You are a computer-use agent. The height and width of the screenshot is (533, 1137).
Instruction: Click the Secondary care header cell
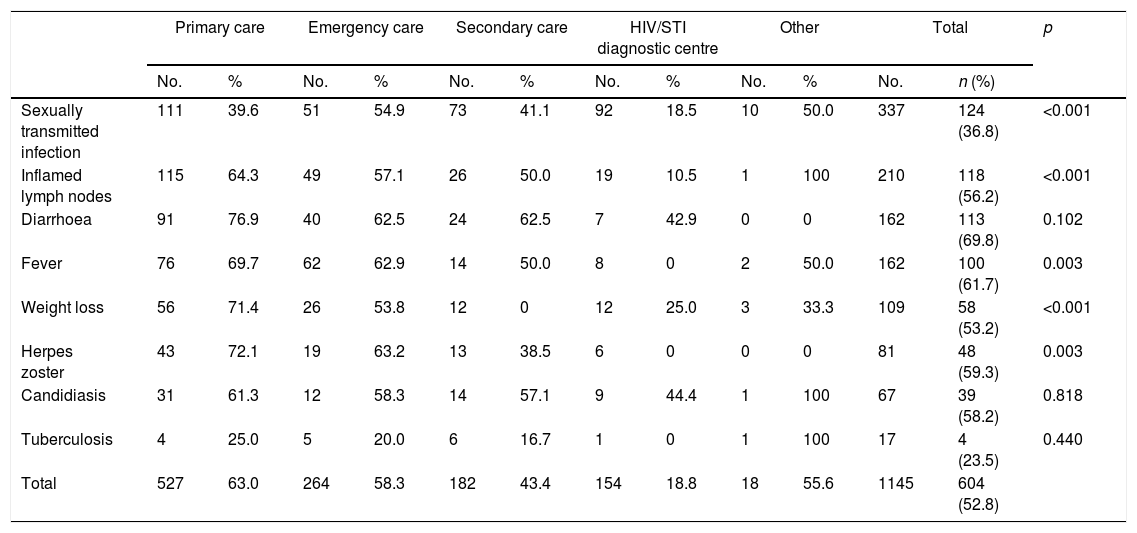[511, 28]
